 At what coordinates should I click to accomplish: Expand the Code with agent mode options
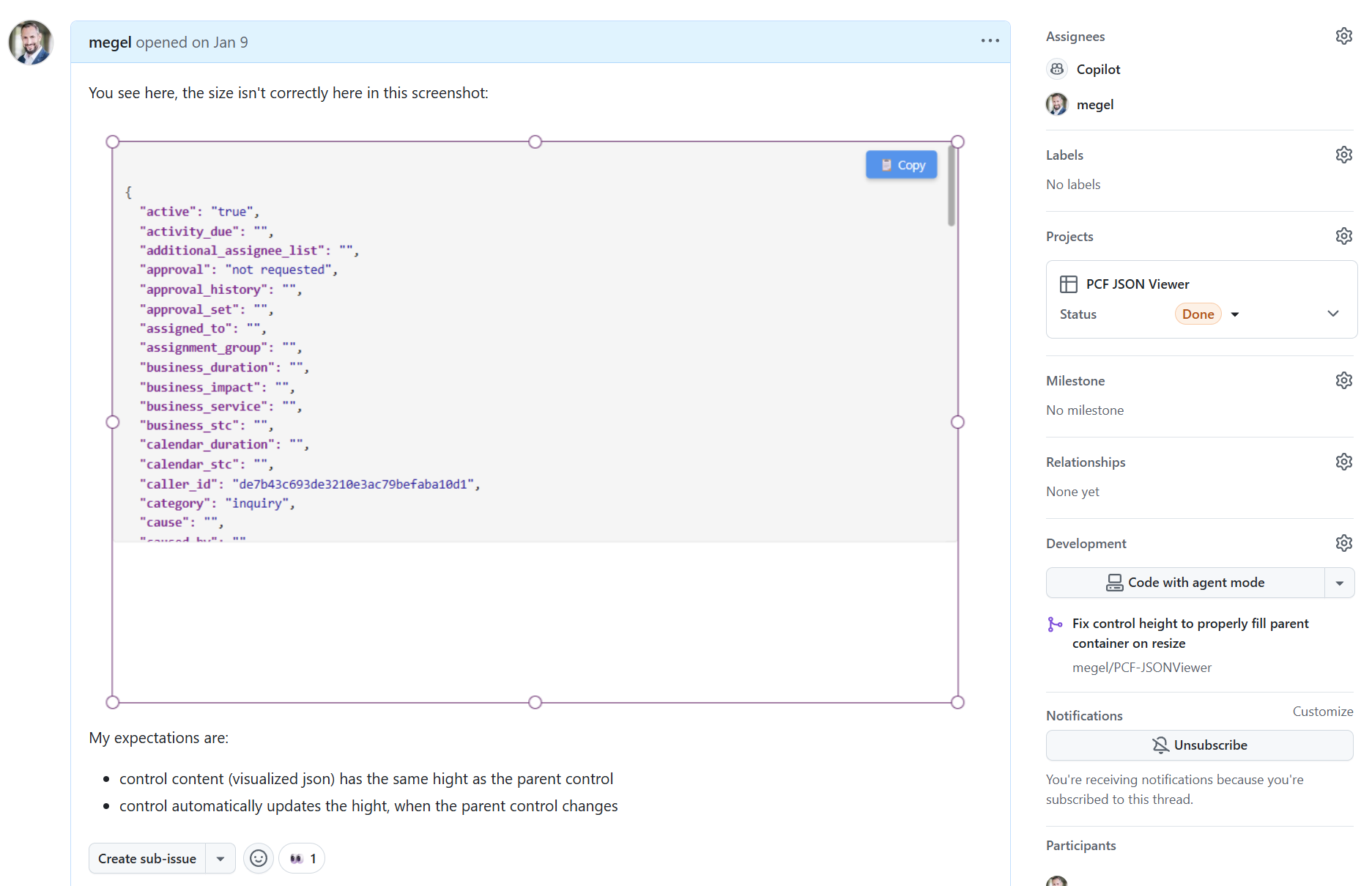click(1341, 583)
